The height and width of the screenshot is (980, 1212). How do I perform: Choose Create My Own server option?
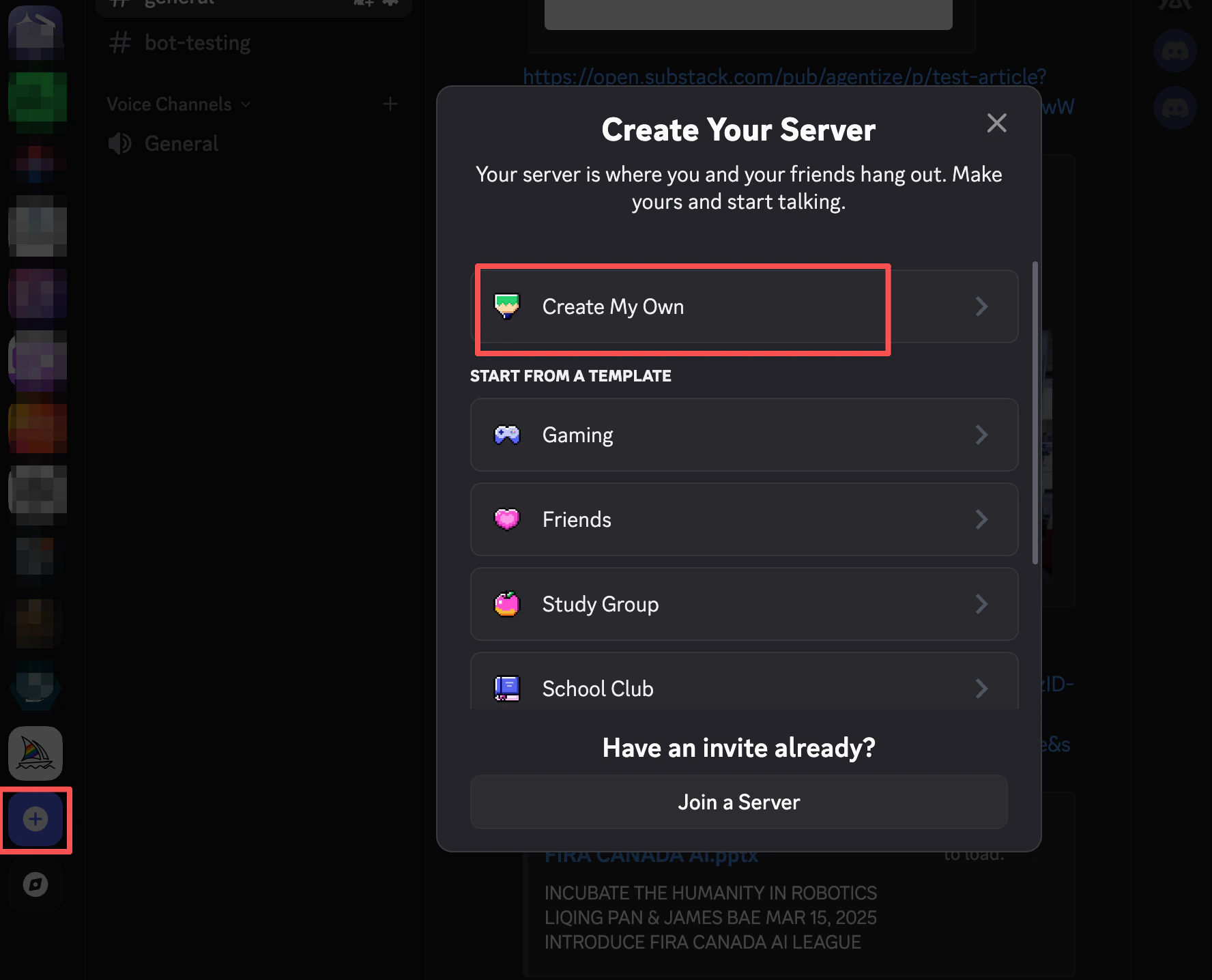coord(744,306)
